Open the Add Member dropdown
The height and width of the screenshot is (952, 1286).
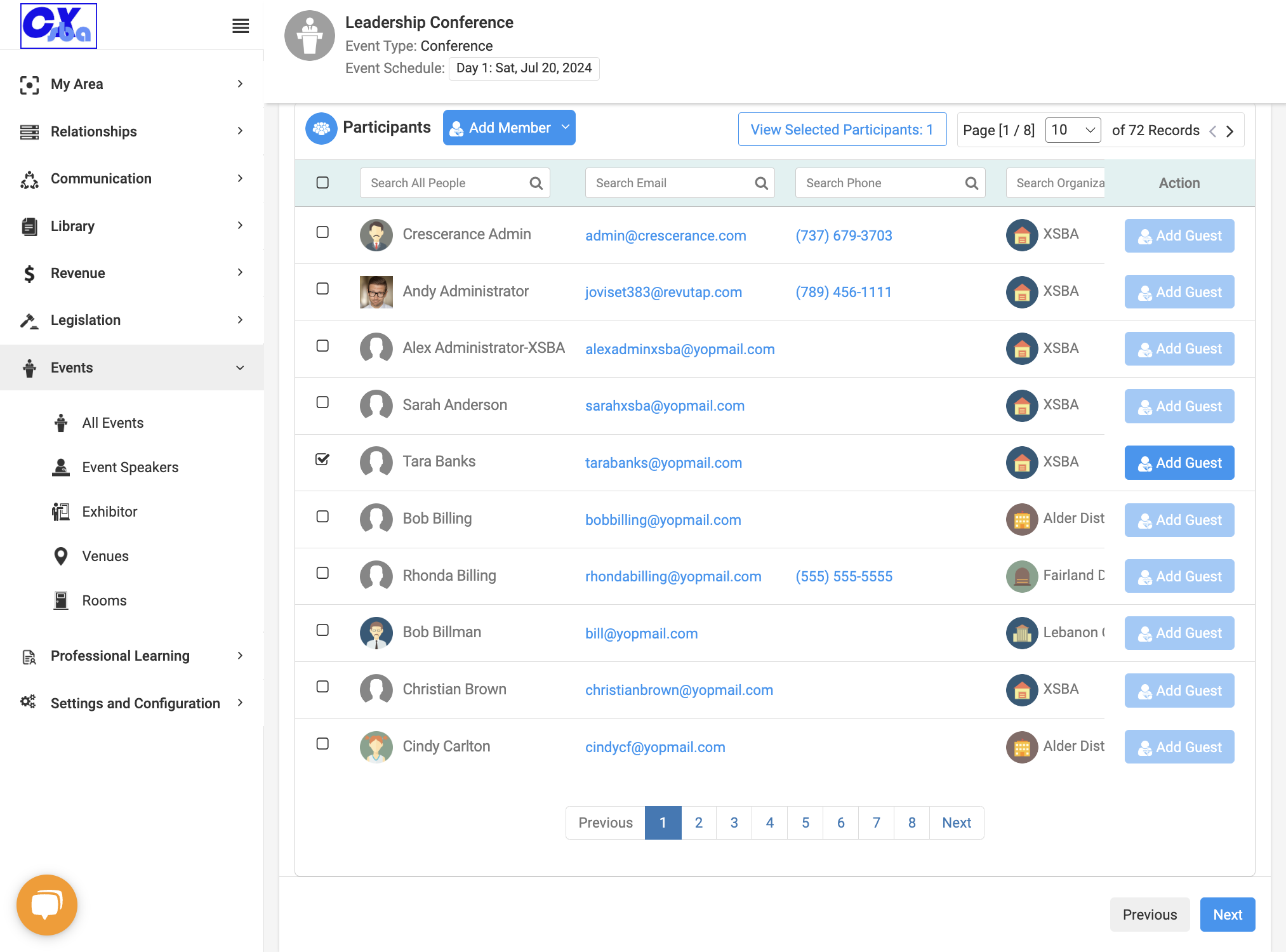[509, 128]
